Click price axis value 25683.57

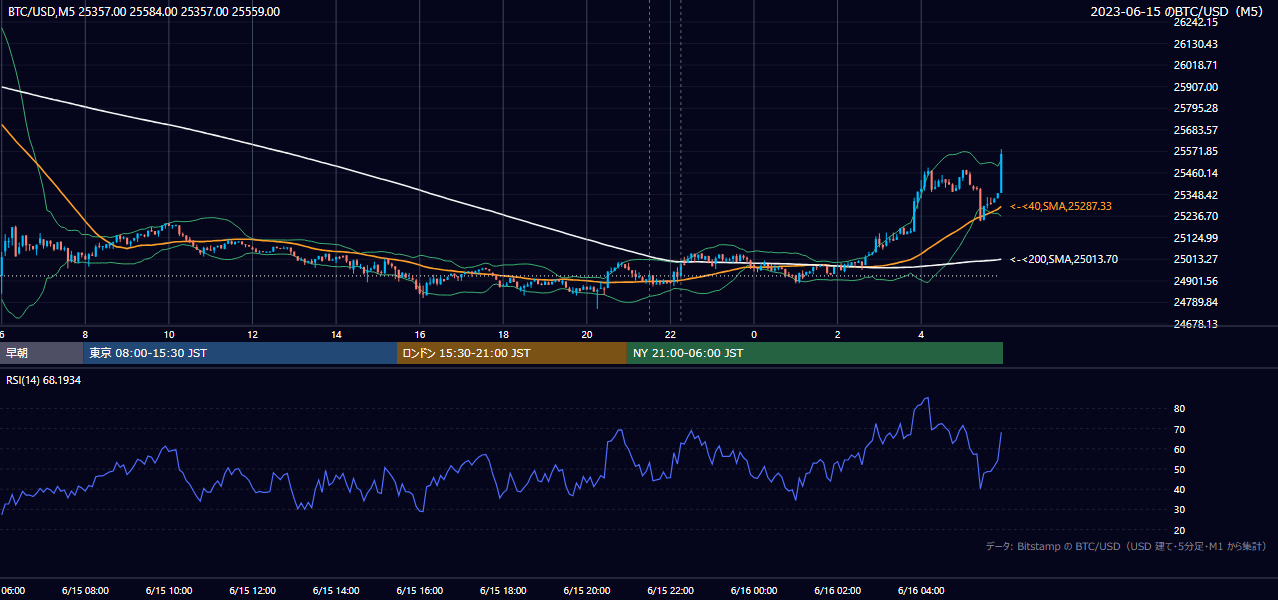point(1195,130)
